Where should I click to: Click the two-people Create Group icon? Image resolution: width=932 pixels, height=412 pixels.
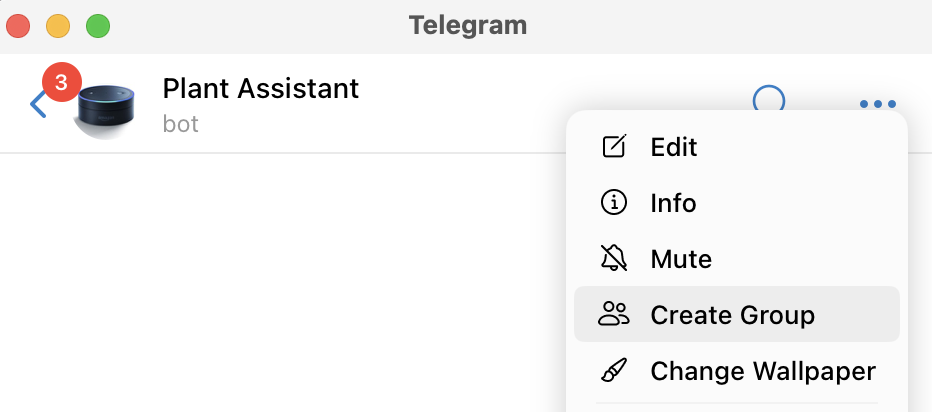(613, 315)
